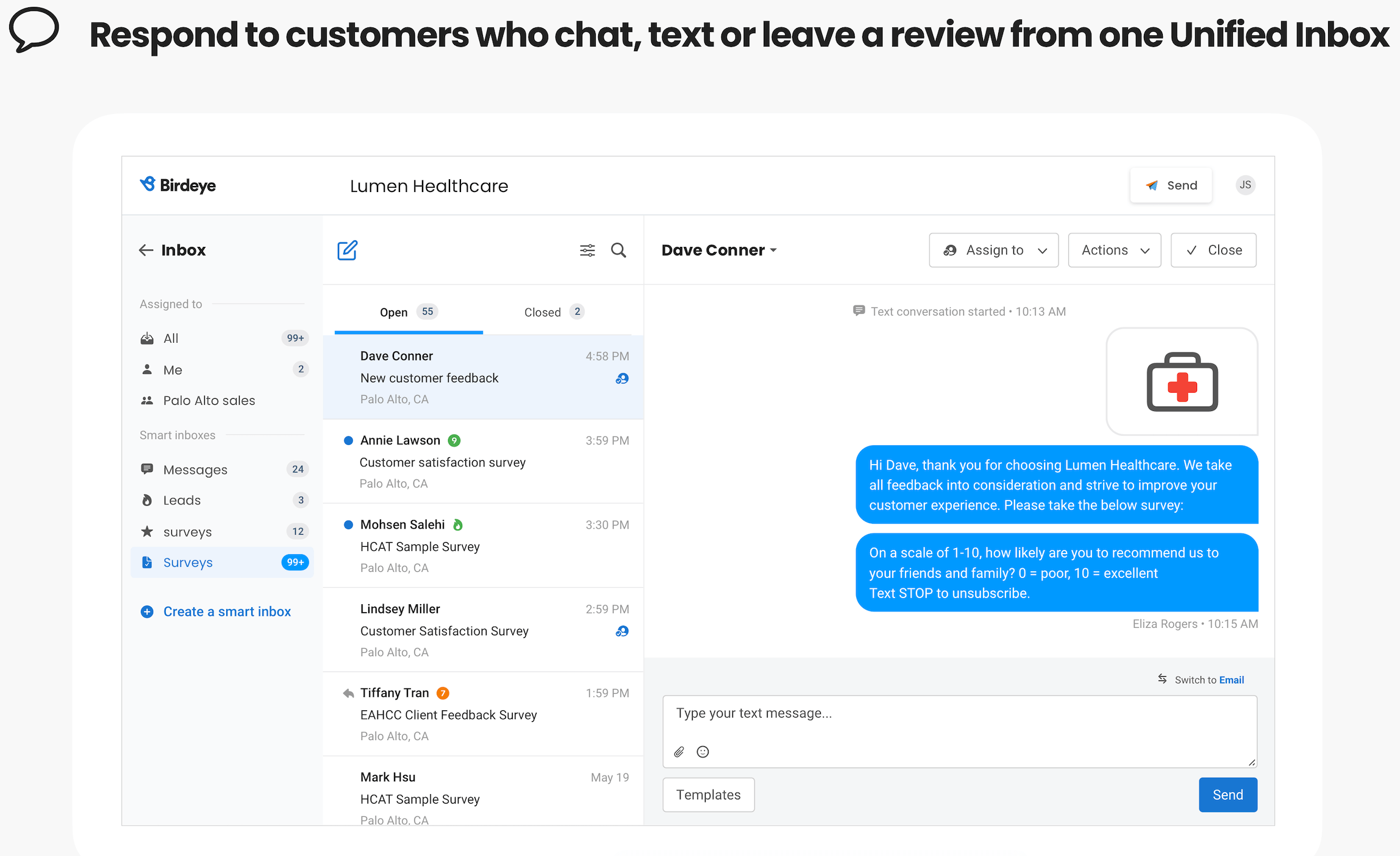
Task: Go back using the Inbox arrow
Action: coord(146,250)
